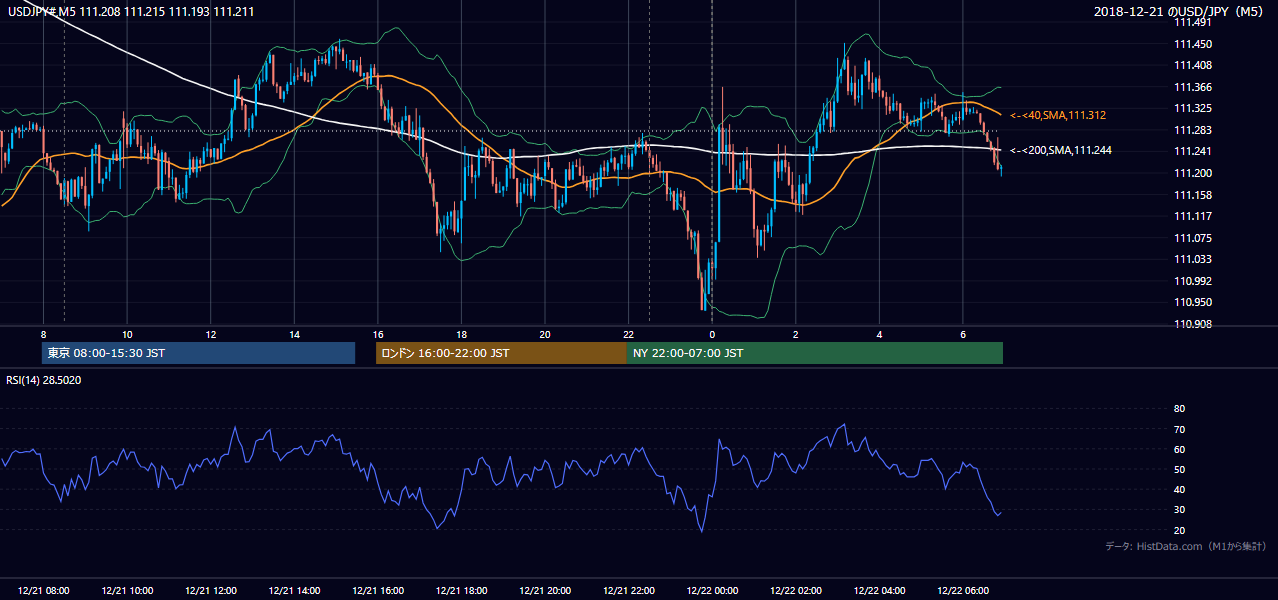Image resolution: width=1278 pixels, height=600 pixels.
Task: Click RSI scale level 30
Action: (x=1179, y=510)
